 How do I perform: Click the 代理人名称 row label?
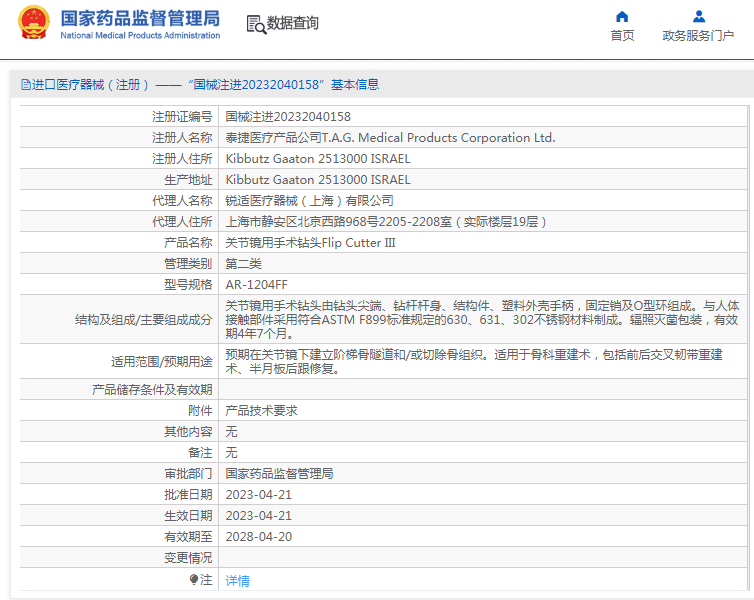tap(182, 200)
